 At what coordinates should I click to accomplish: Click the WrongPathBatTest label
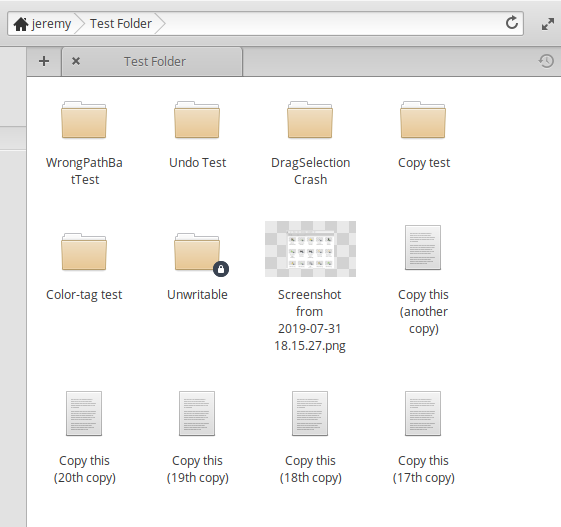click(84, 171)
